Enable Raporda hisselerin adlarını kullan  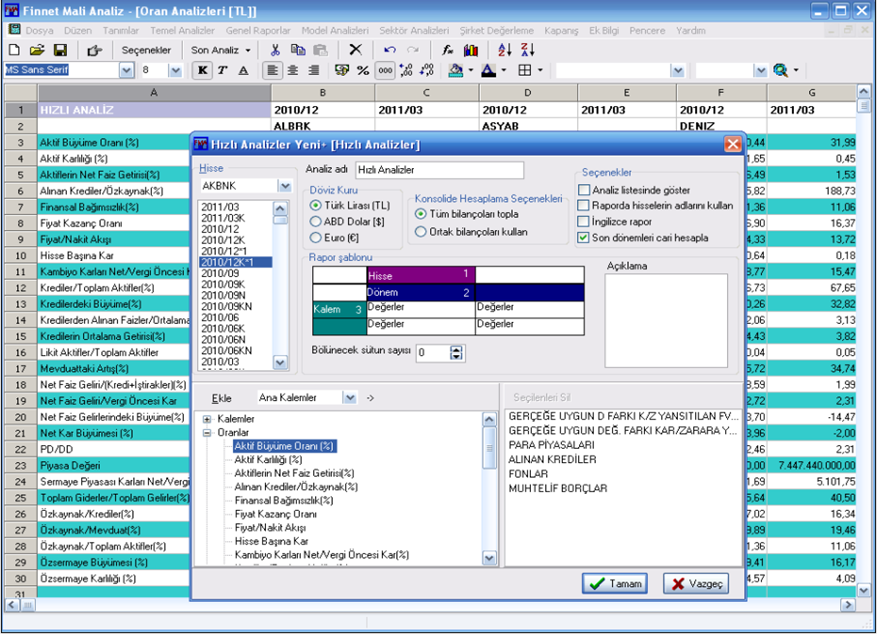pyautogui.click(x=584, y=206)
